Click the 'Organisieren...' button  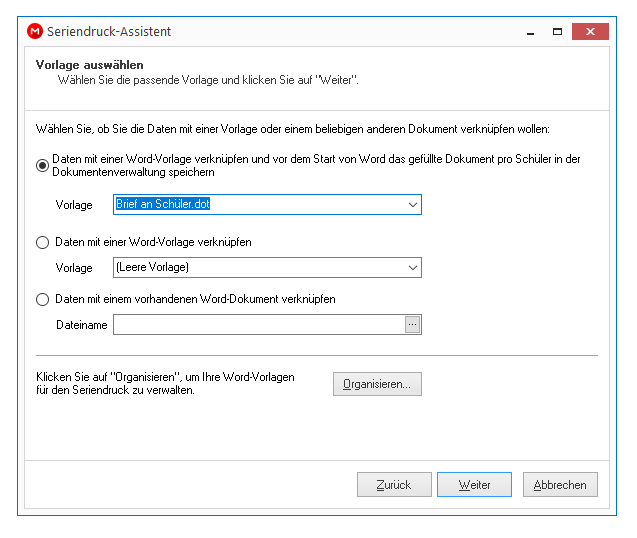click(x=377, y=384)
